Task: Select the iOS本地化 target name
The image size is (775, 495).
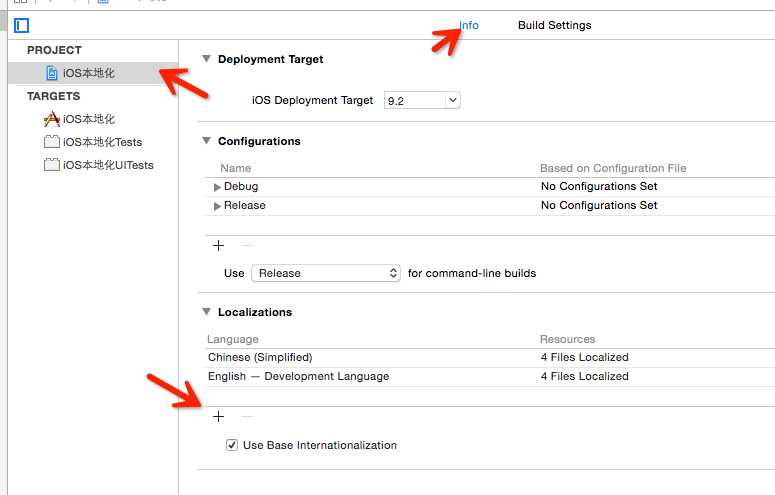Action: [89, 119]
